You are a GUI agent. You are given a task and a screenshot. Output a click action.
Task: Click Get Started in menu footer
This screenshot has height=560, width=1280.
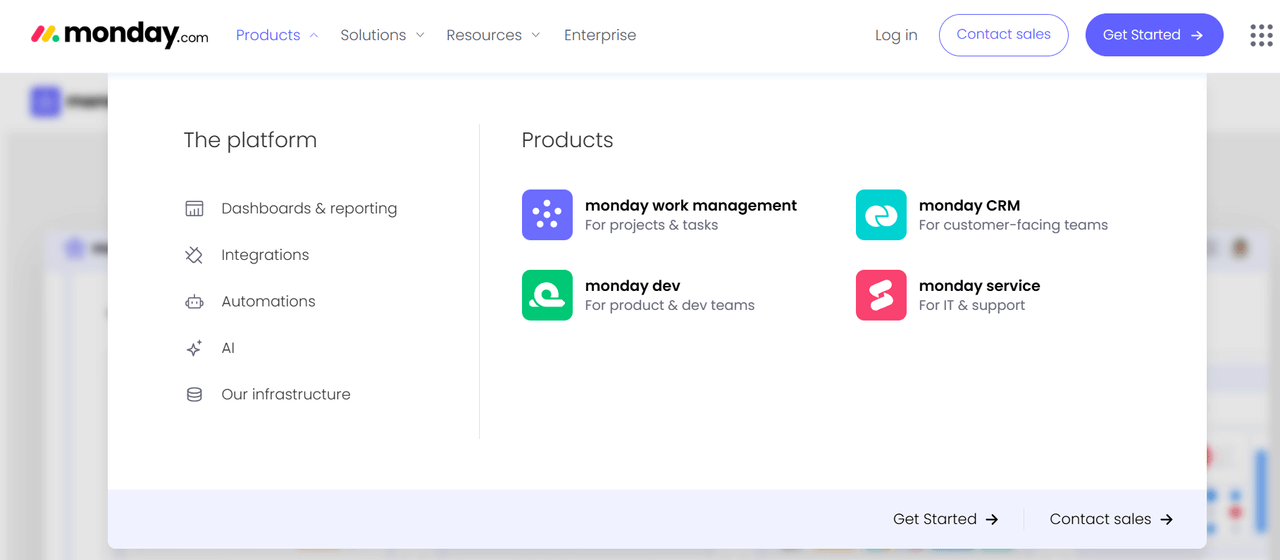(x=935, y=519)
